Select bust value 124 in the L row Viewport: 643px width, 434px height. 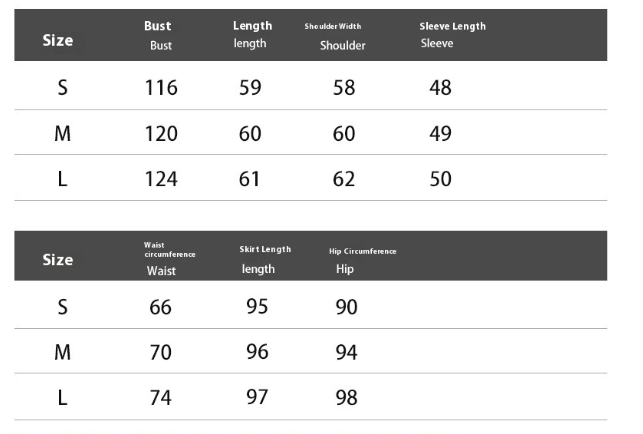coord(160,180)
